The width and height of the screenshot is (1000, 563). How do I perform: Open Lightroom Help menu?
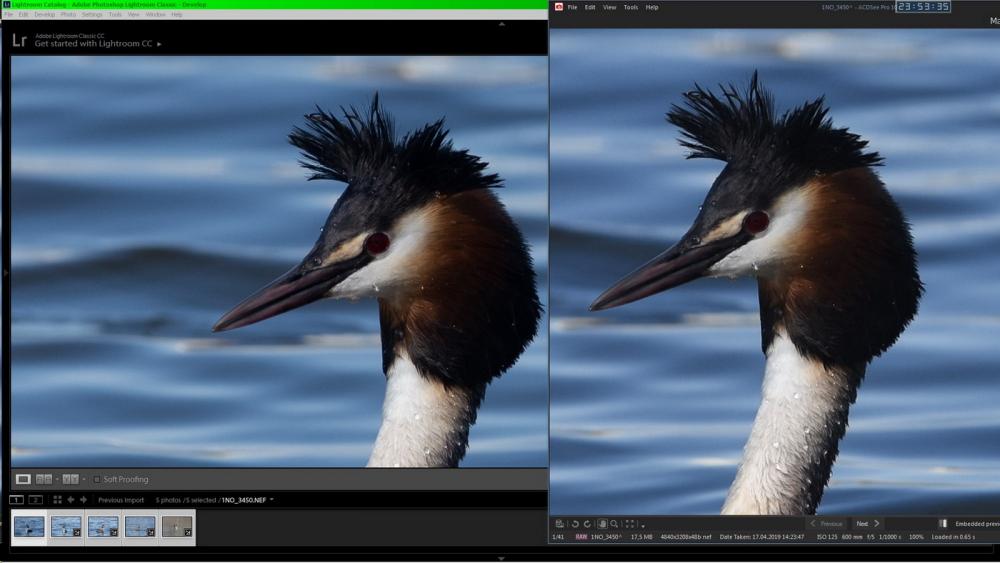coord(177,14)
